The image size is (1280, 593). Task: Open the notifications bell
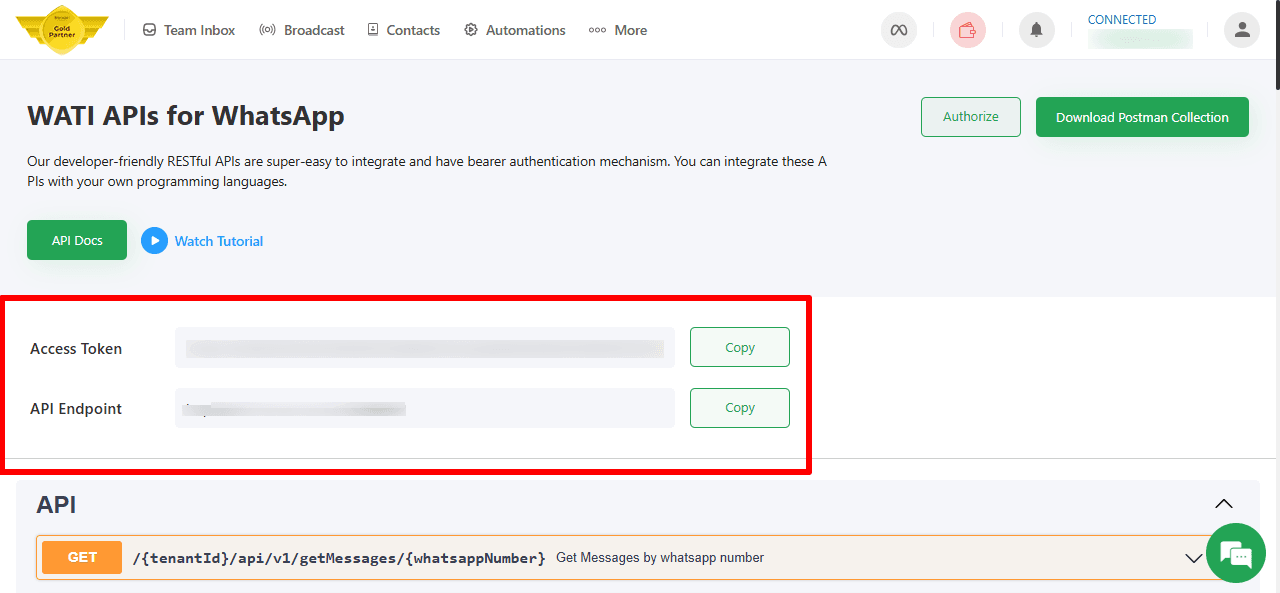(x=1036, y=30)
